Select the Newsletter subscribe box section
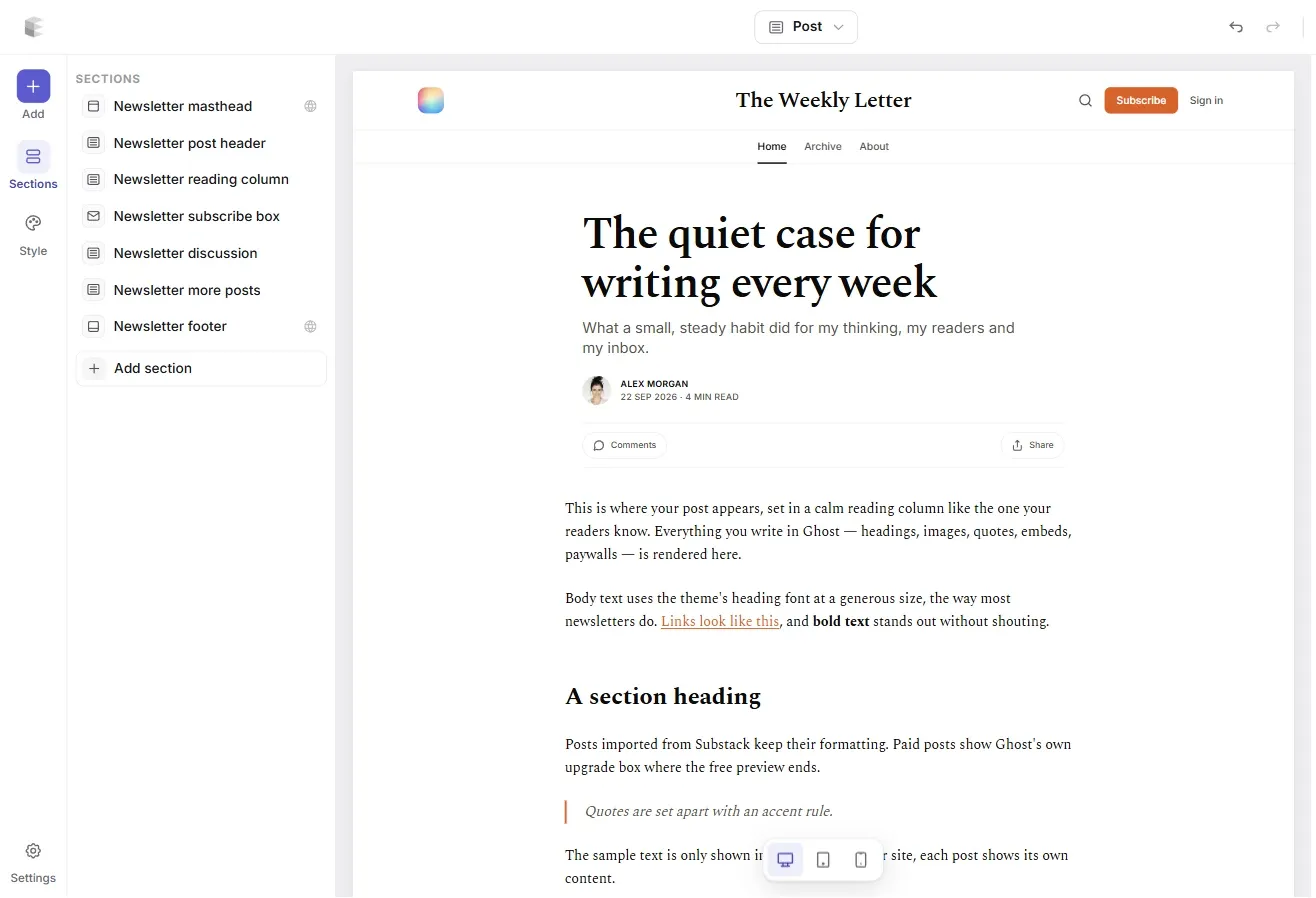The image size is (1316, 898). point(201,216)
